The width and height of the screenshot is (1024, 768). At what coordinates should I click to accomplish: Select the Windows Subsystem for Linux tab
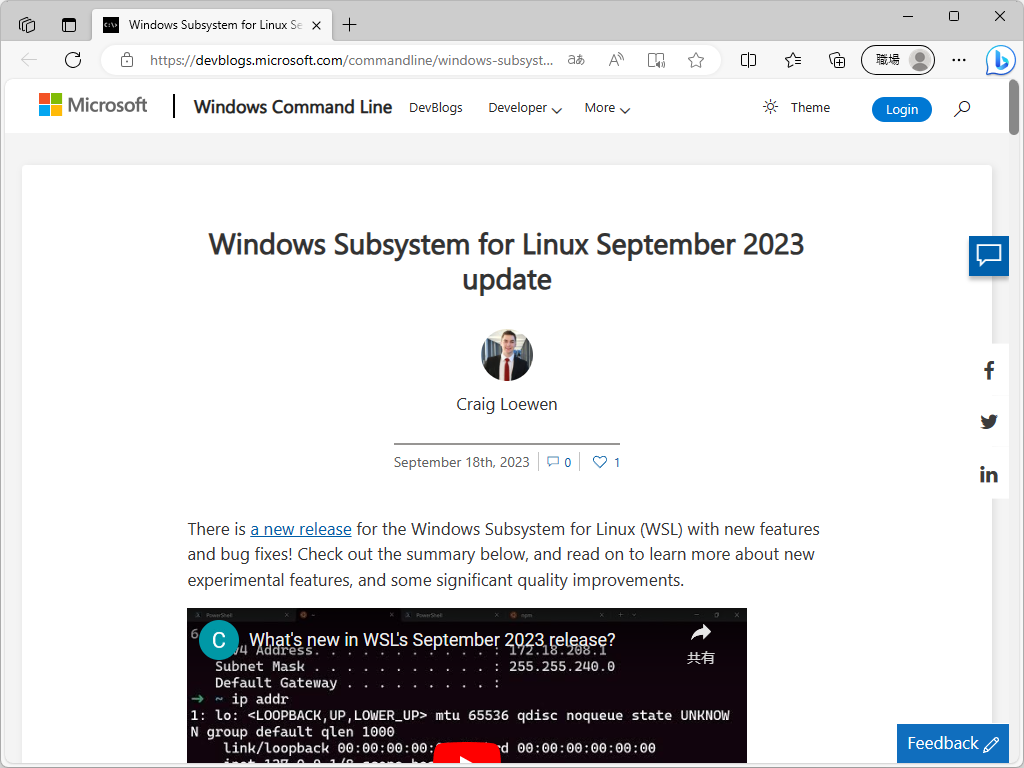click(212, 24)
